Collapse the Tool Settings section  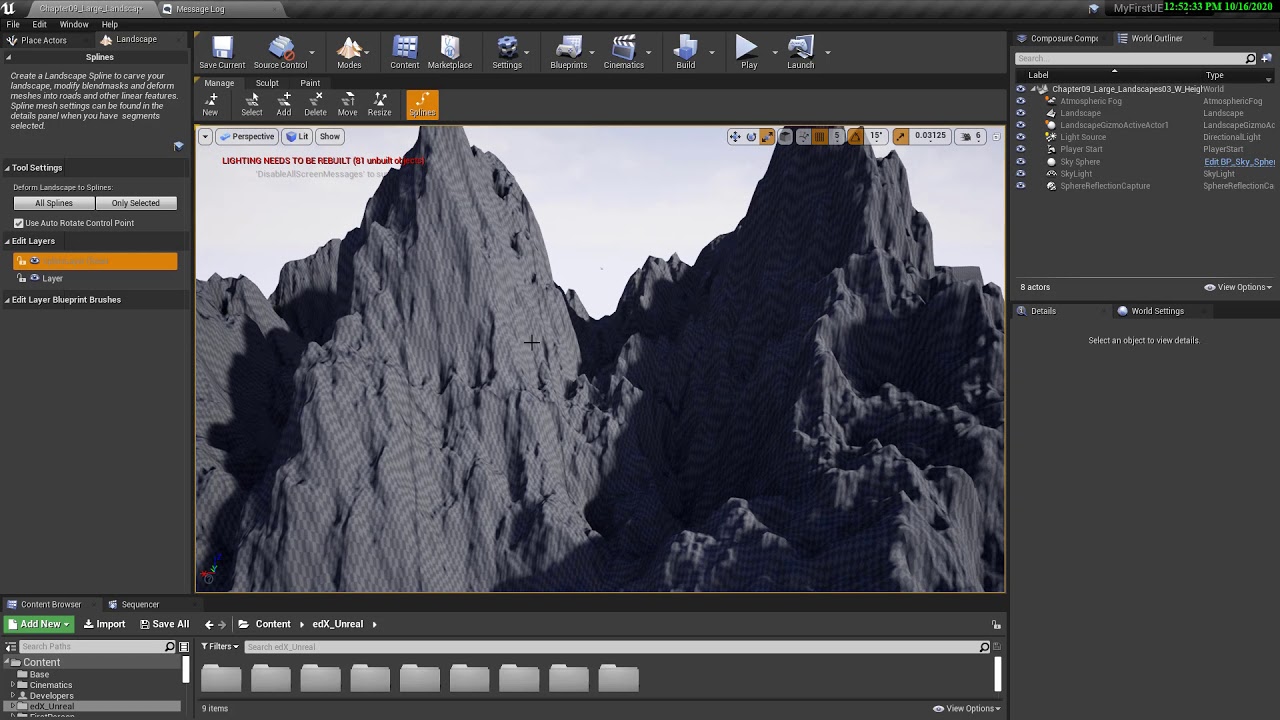(x=7, y=168)
